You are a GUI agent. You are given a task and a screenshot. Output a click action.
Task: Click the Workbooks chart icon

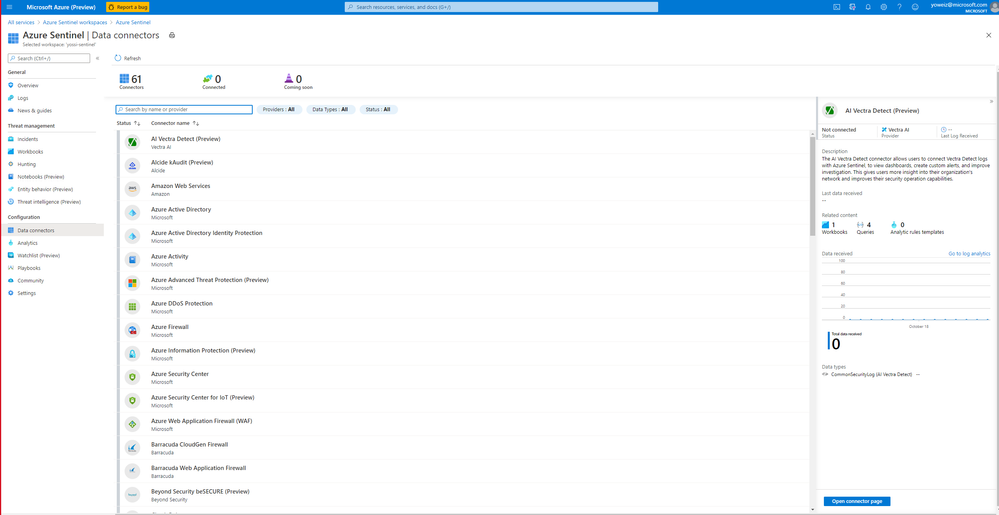[x=11, y=152]
